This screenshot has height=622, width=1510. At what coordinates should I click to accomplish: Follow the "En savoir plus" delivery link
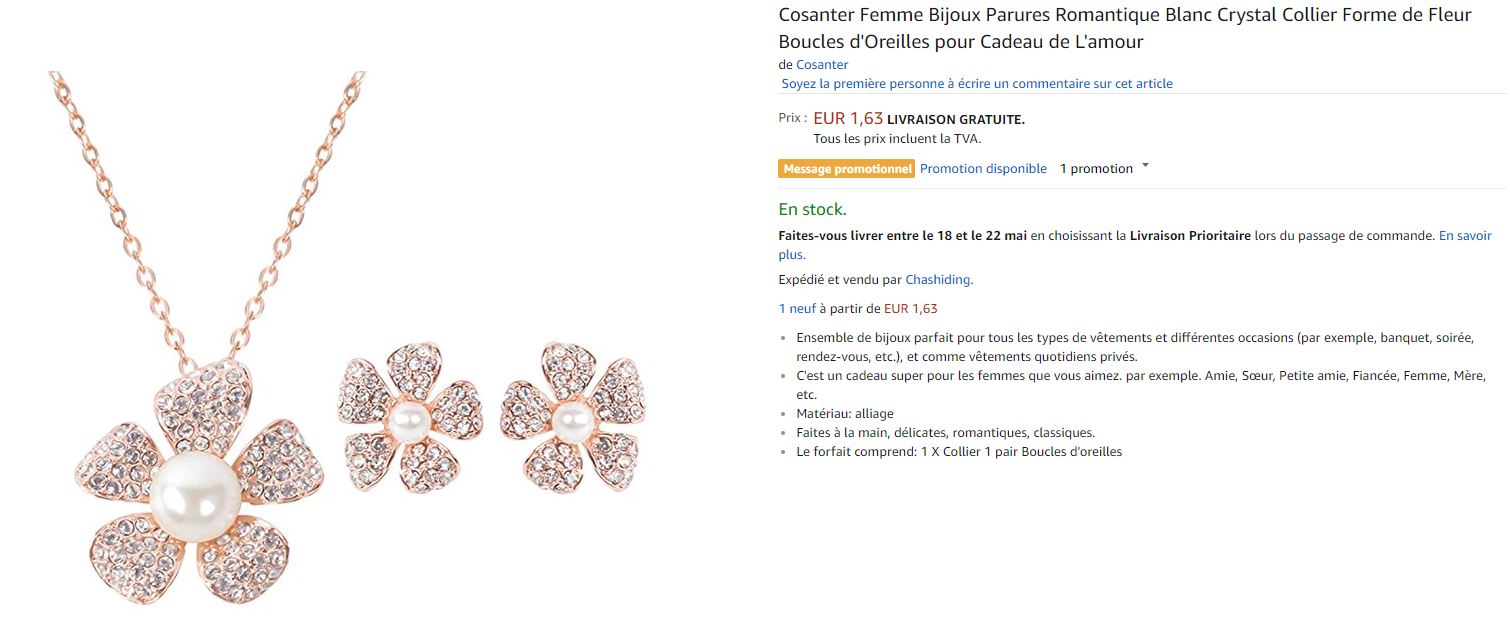pyautogui.click(x=1464, y=236)
